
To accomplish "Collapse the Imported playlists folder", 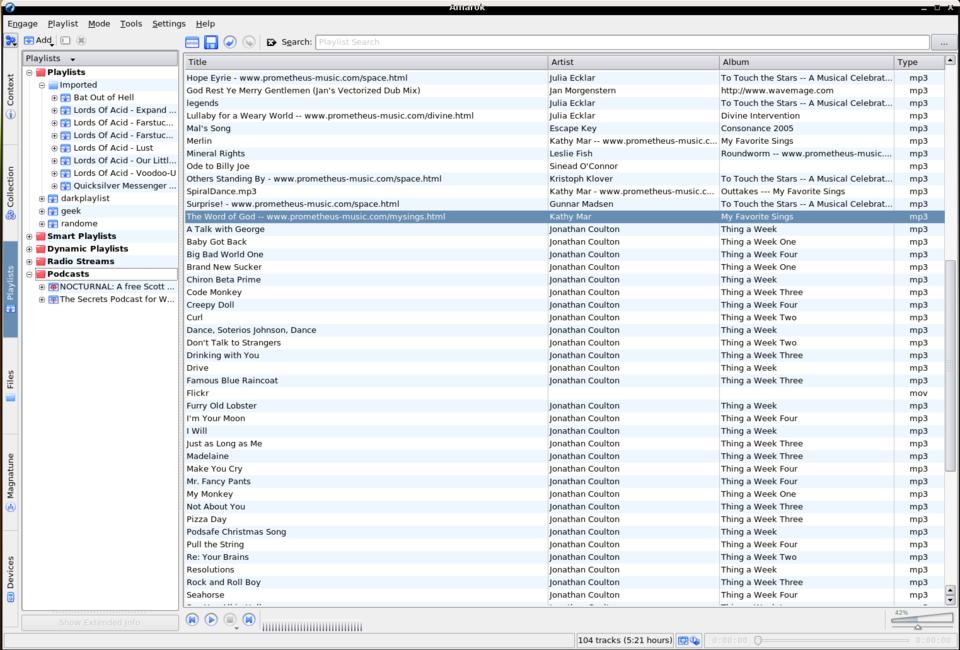I will tap(42, 85).
